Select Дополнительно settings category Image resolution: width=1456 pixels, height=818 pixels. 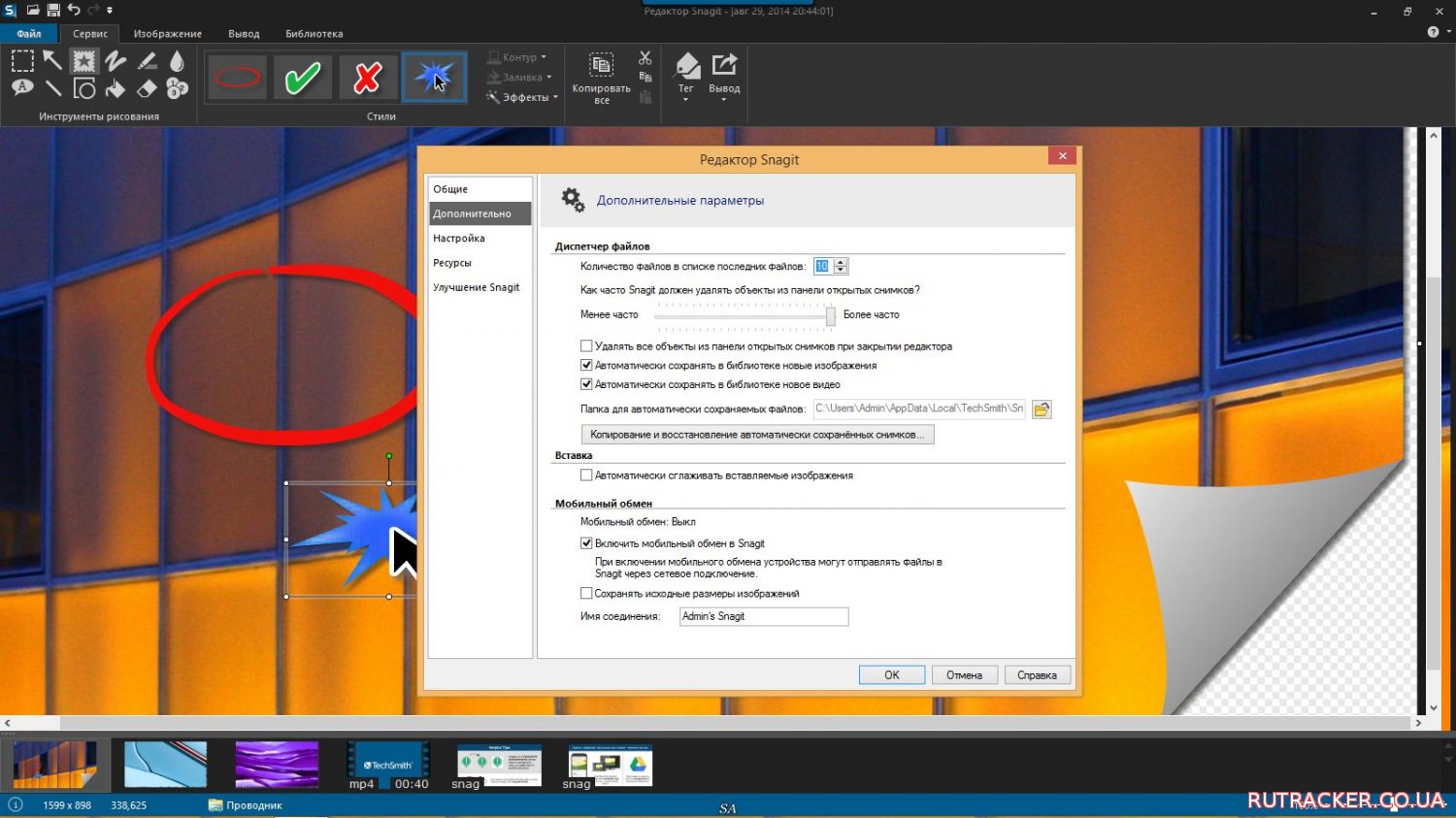click(x=480, y=213)
